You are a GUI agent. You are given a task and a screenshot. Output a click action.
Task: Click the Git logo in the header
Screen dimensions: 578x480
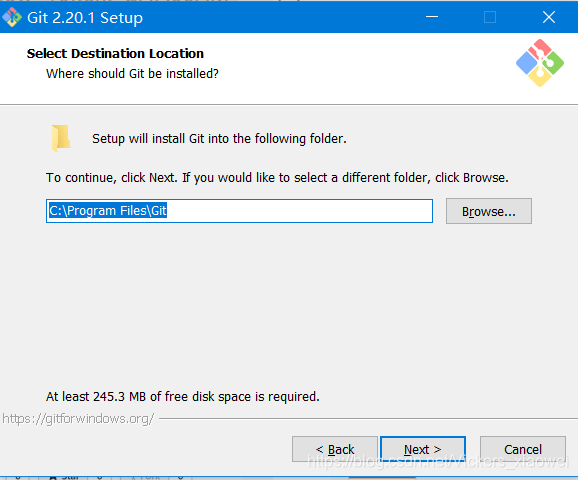540,63
